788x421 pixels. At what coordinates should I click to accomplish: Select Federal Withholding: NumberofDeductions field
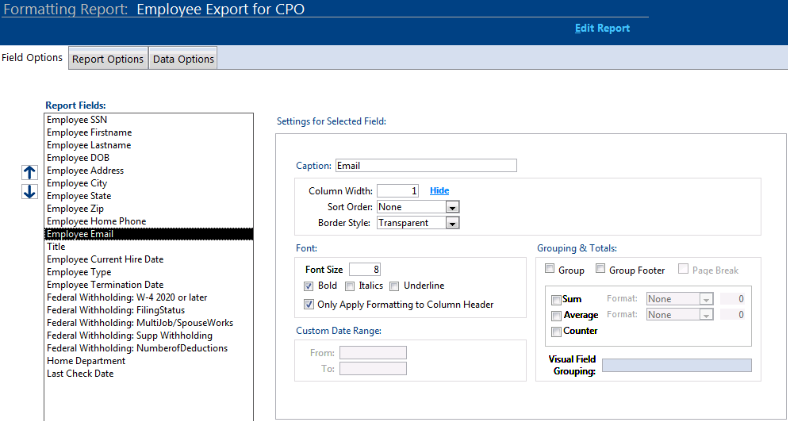(149, 348)
